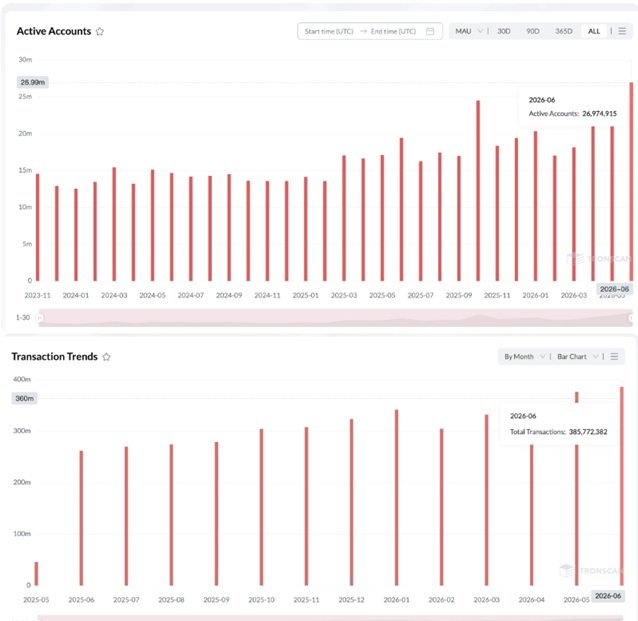Click the 385,772,382 tooltip value
638x621 pixels.
click(x=588, y=432)
